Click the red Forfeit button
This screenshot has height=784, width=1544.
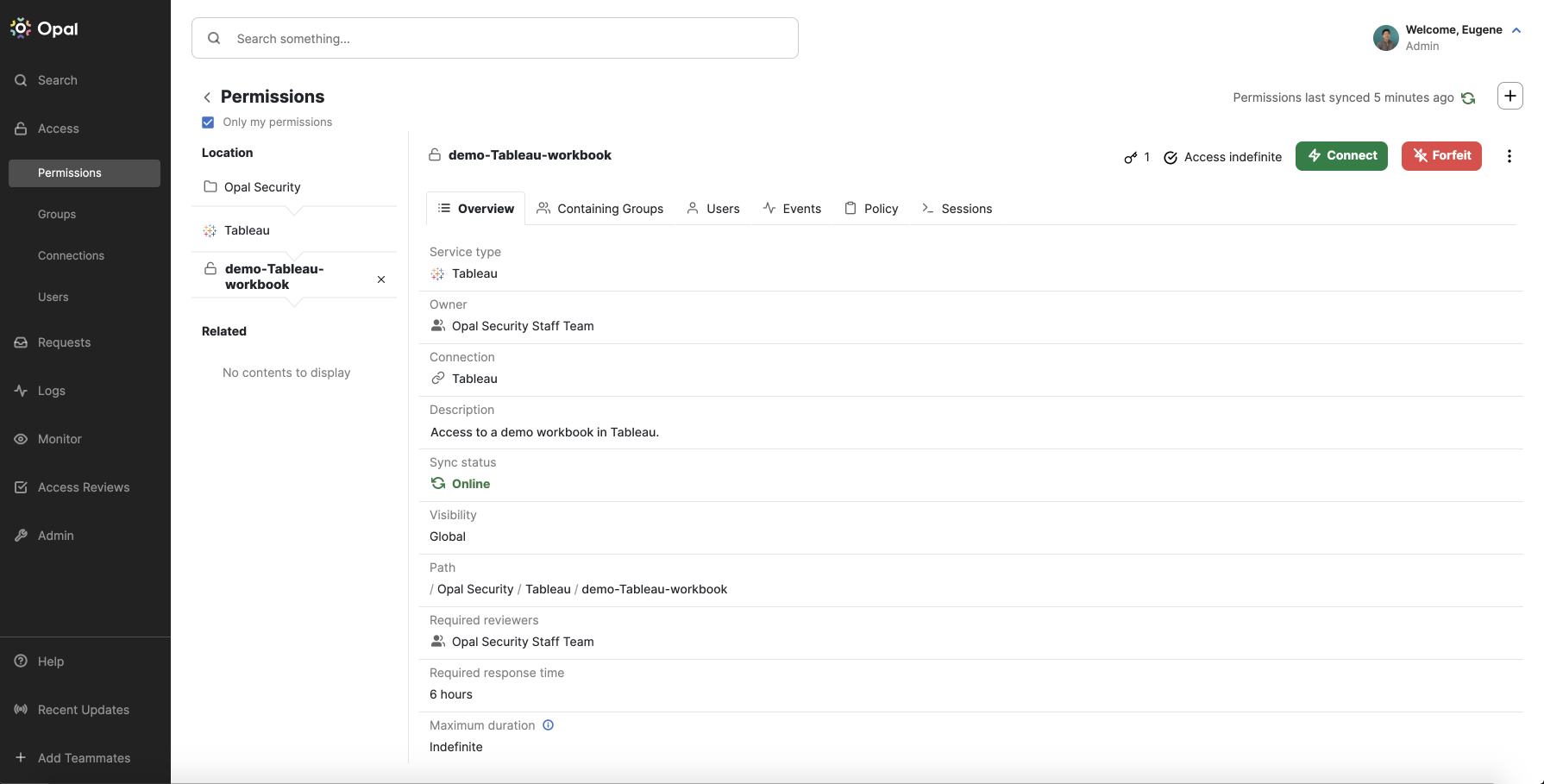coord(1441,156)
